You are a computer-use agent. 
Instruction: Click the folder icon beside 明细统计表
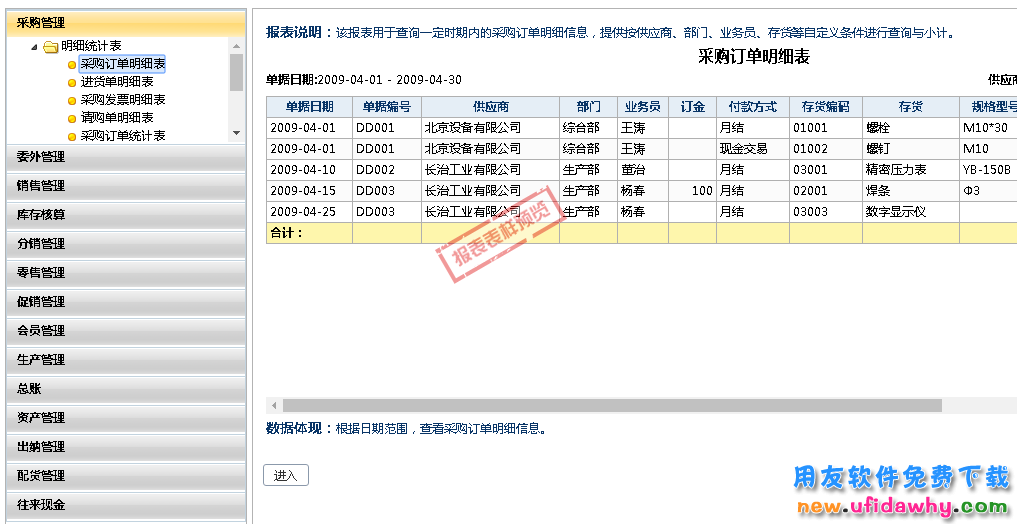[50, 46]
